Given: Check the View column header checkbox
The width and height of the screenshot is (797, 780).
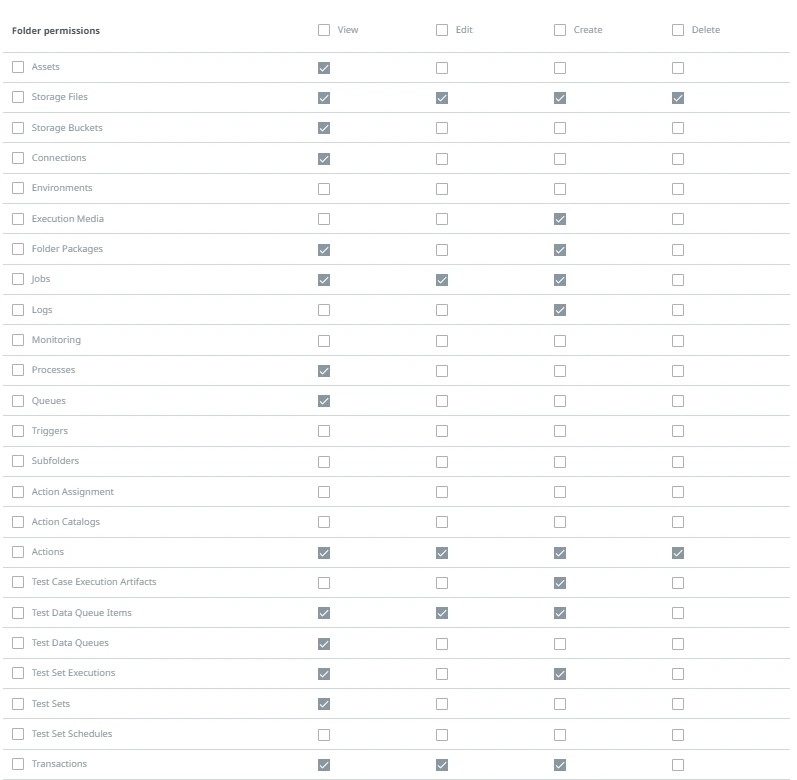Looking at the screenshot, I should [x=324, y=30].
